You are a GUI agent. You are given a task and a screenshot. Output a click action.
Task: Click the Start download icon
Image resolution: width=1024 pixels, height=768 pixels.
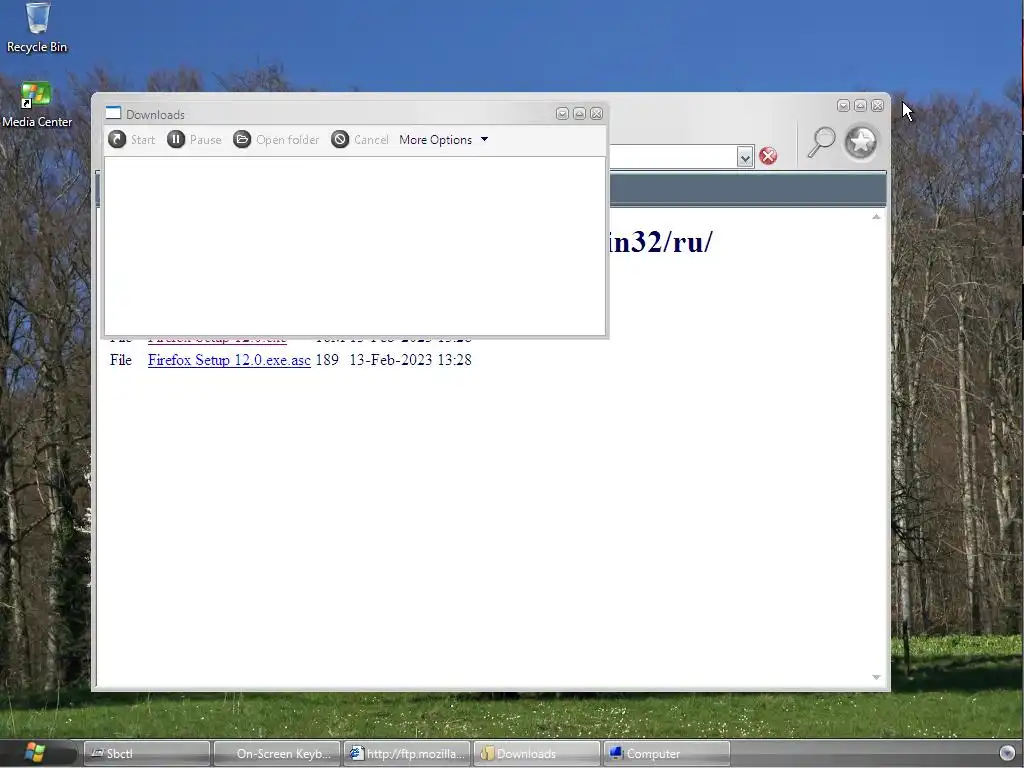coord(118,139)
